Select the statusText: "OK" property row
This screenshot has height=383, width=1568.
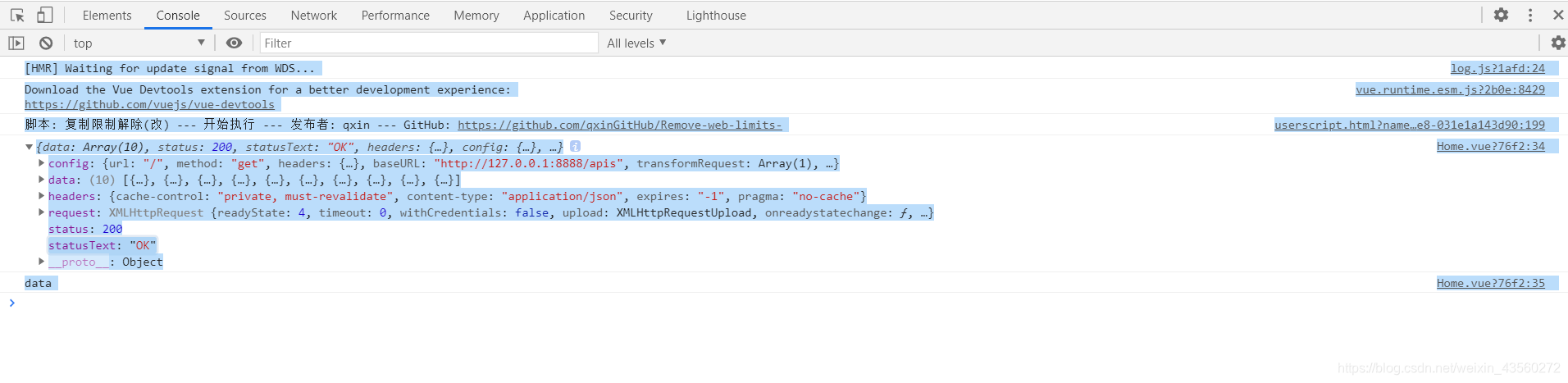pyautogui.click(x=102, y=245)
